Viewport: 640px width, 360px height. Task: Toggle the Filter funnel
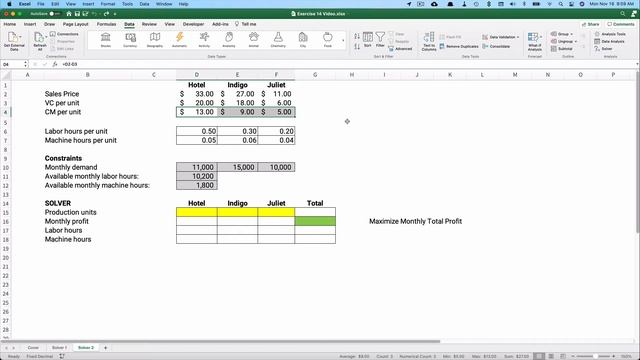(x=380, y=40)
